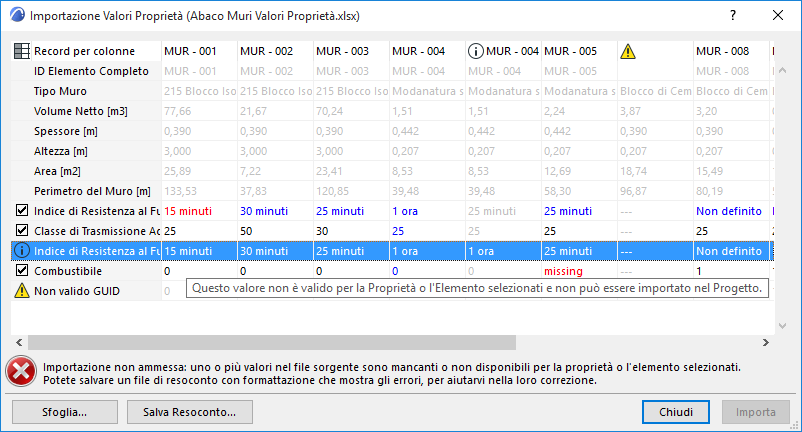The image size is (802, 432).
Task: Click the warning icon beside Non valido GUID
Action: pyautogui.click(x=21, y=291)
